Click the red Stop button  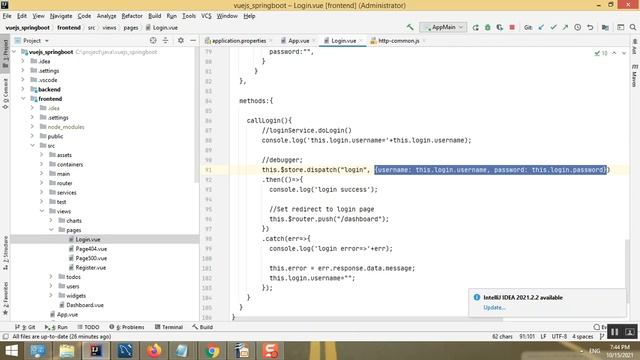[512, 27]
